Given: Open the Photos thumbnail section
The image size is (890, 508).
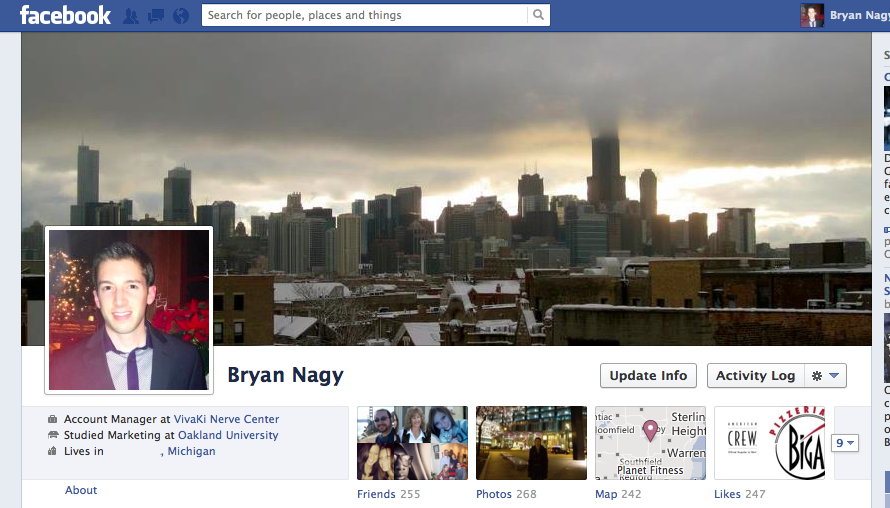Looking at the screenshot, I should tap(531, 443).
